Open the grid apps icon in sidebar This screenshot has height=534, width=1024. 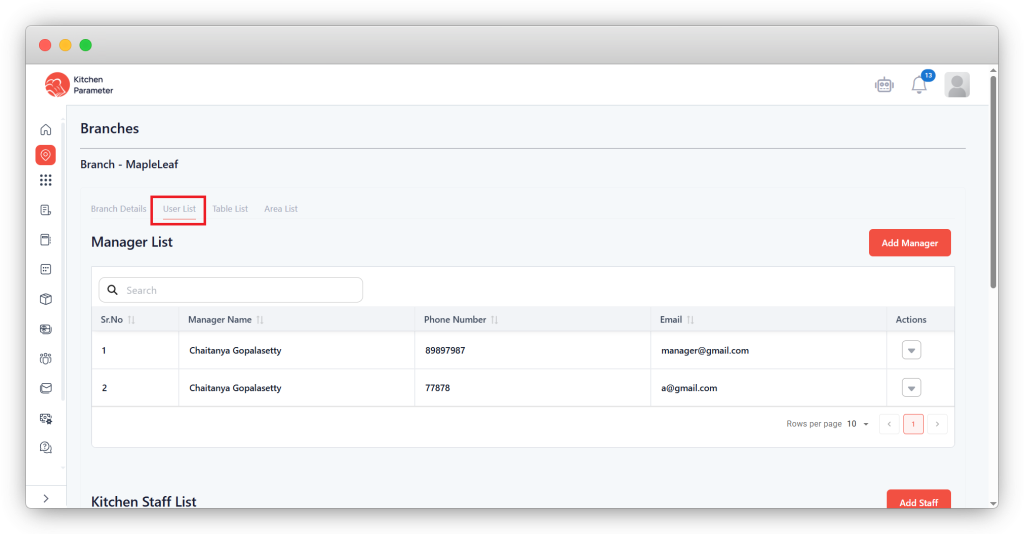pos(45,180)
